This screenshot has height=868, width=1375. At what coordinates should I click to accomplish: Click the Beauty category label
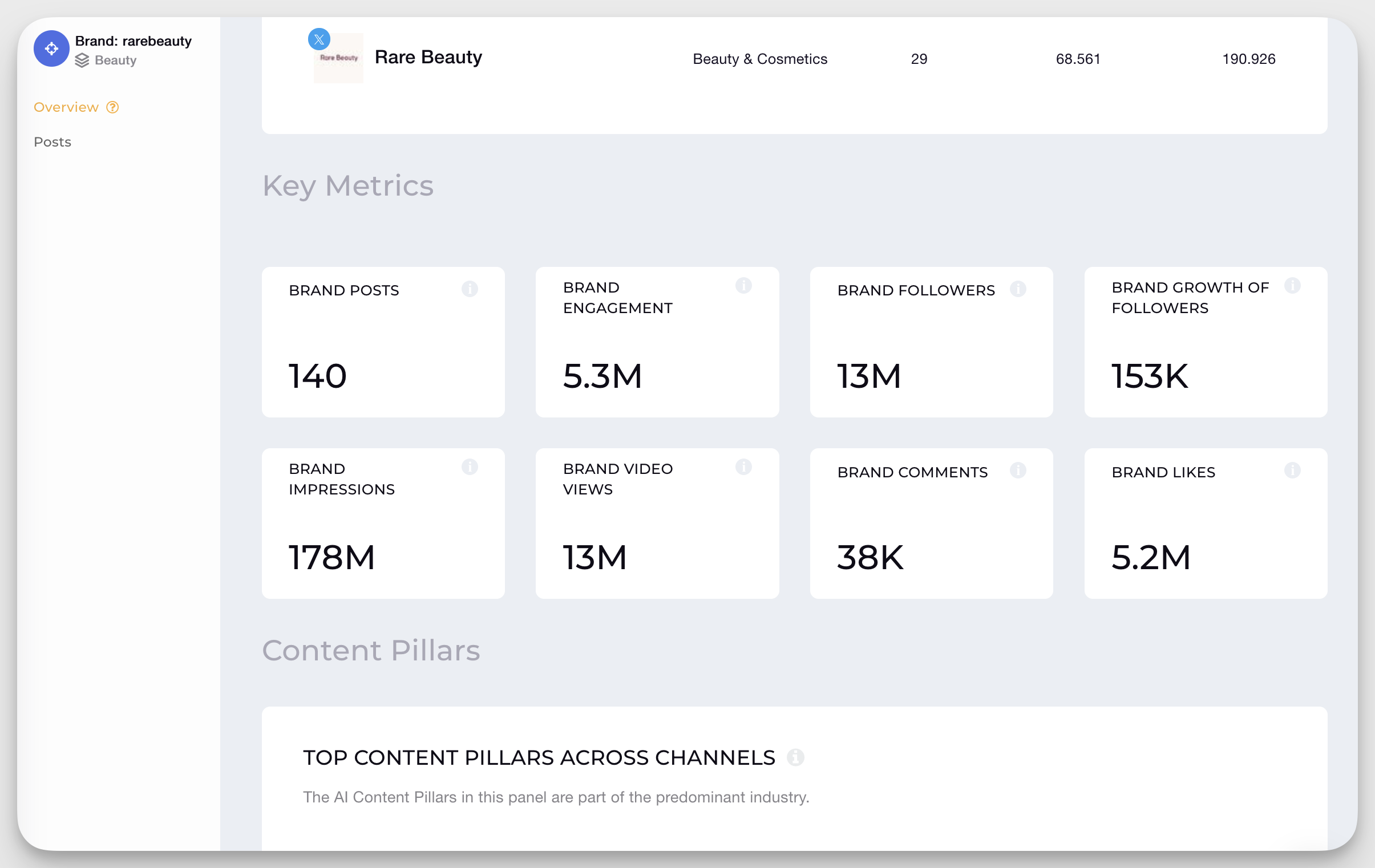pos(116,60)
